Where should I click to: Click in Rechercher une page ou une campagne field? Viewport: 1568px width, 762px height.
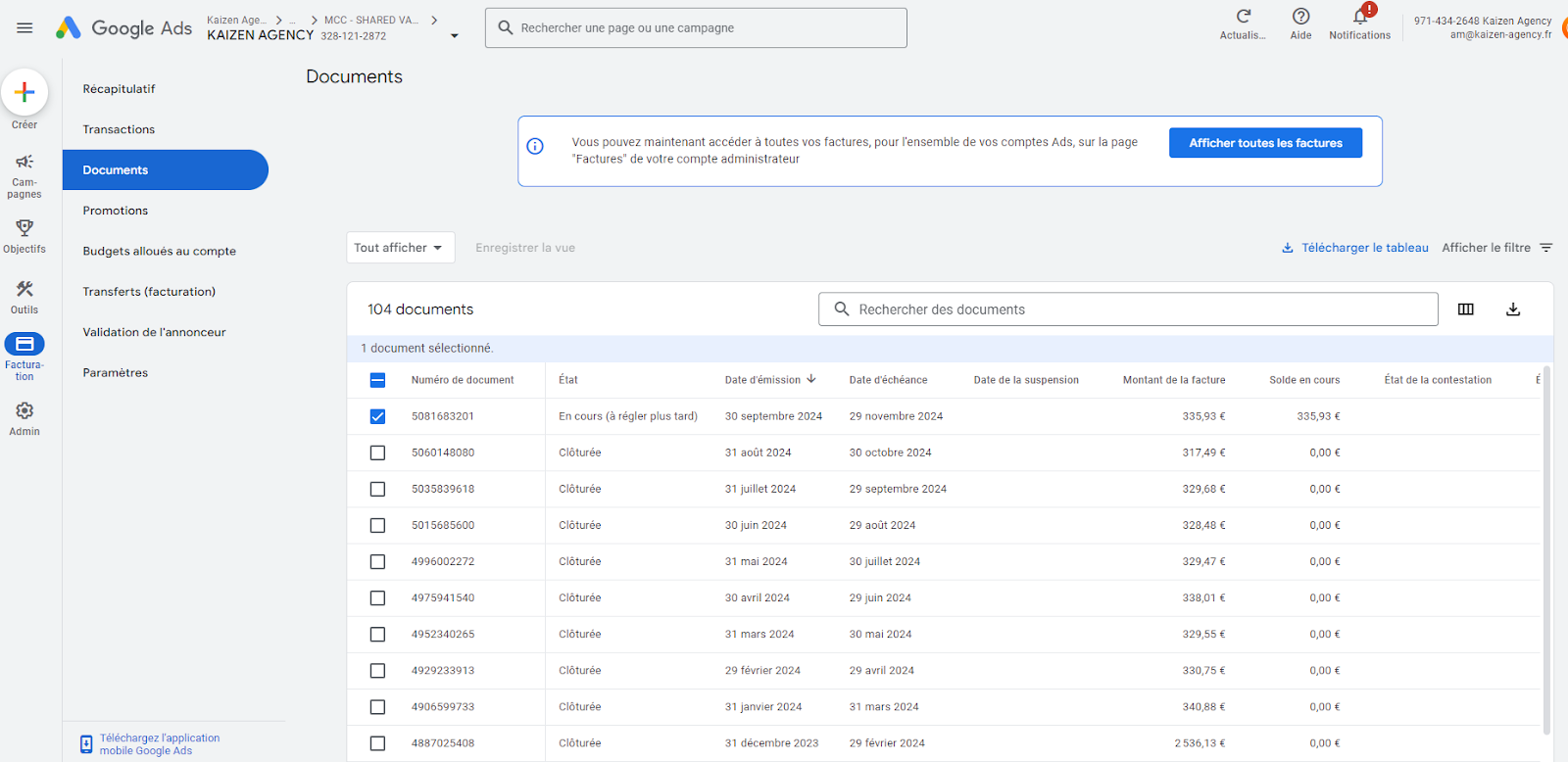(x=696, y=27)
